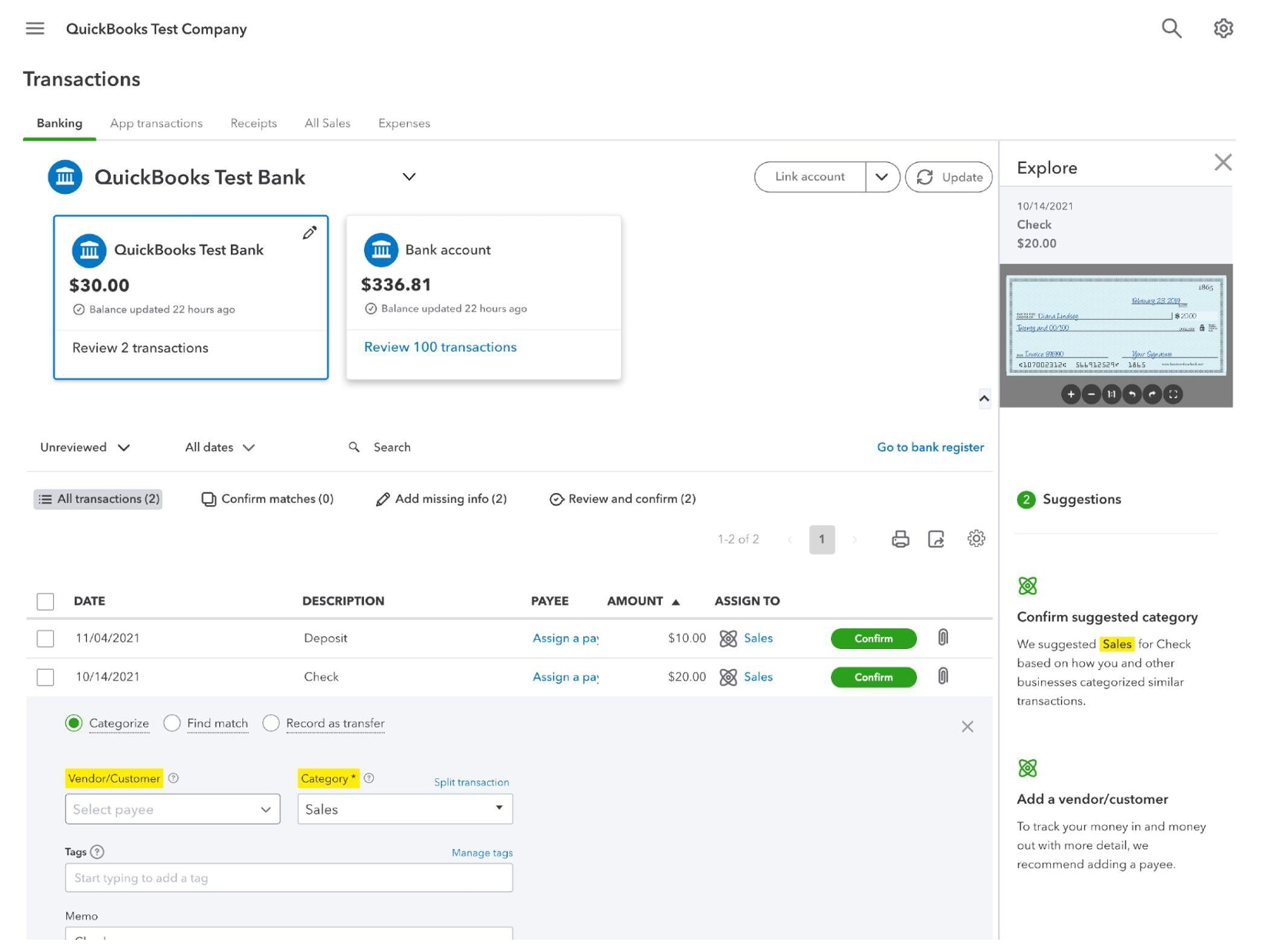Zoom out on the check image
Image resolution: width=1288 pixels, height=949 pixels.
tap(1091, 395)
